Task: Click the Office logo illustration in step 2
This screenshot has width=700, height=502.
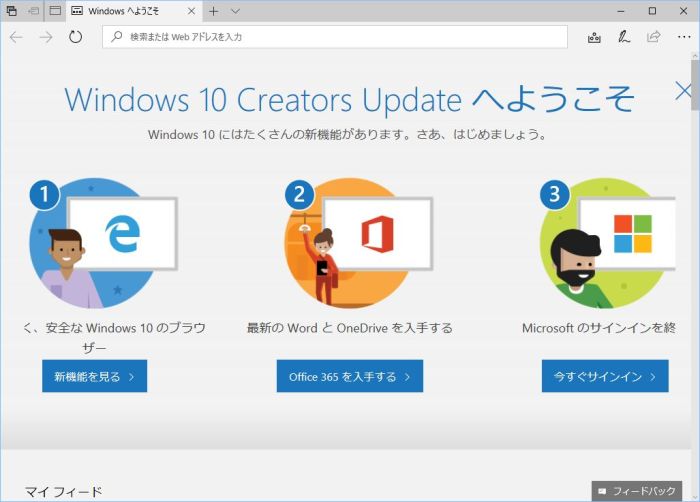Action: (377, 235)
